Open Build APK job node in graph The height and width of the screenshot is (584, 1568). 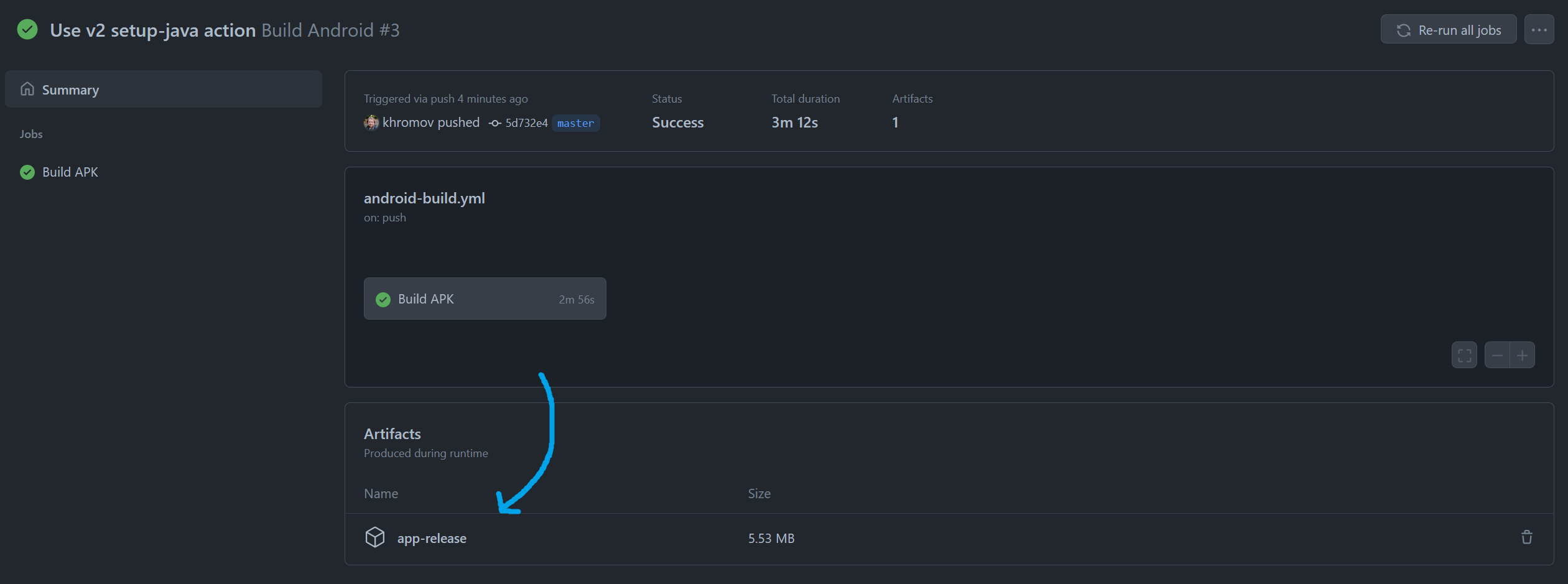coord(485,299)
